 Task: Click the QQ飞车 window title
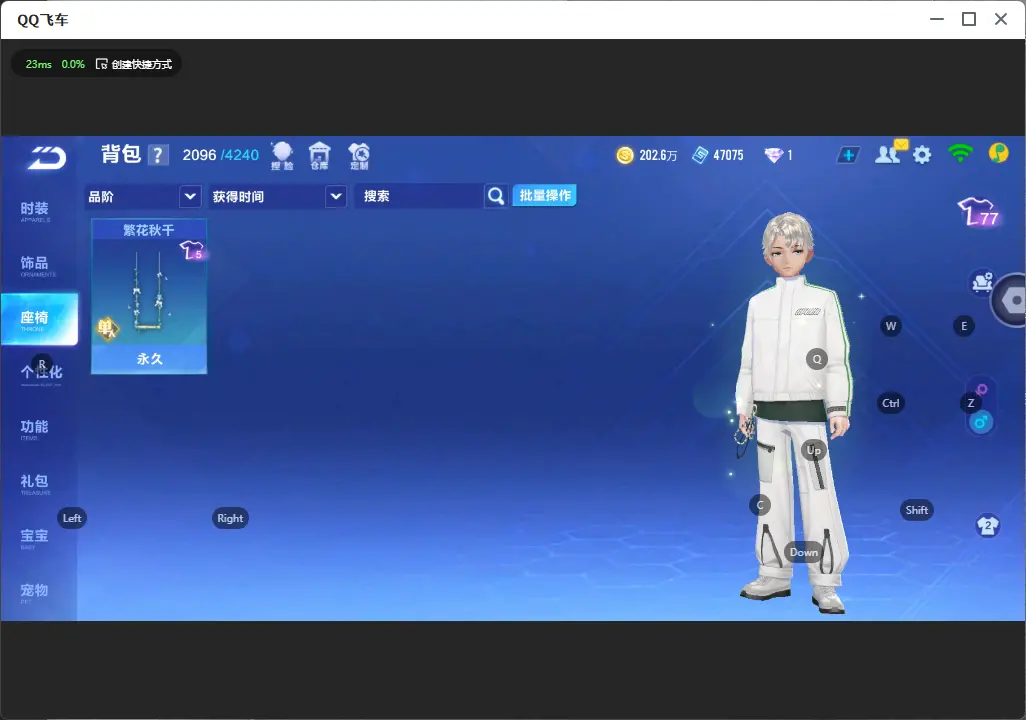(43, 20)
